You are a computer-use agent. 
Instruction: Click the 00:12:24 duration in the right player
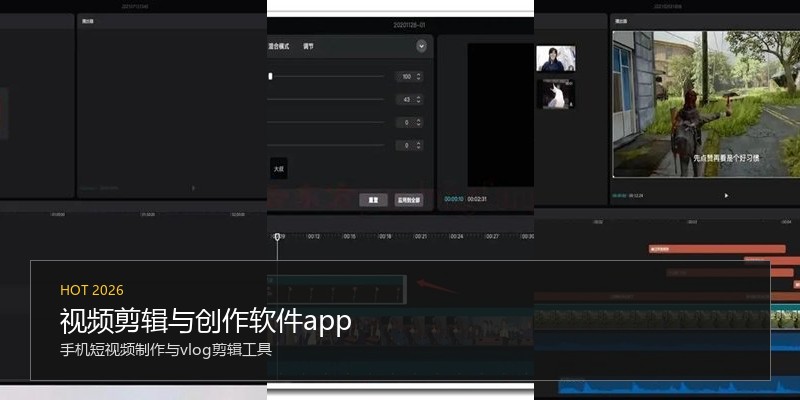click(636, 195)
